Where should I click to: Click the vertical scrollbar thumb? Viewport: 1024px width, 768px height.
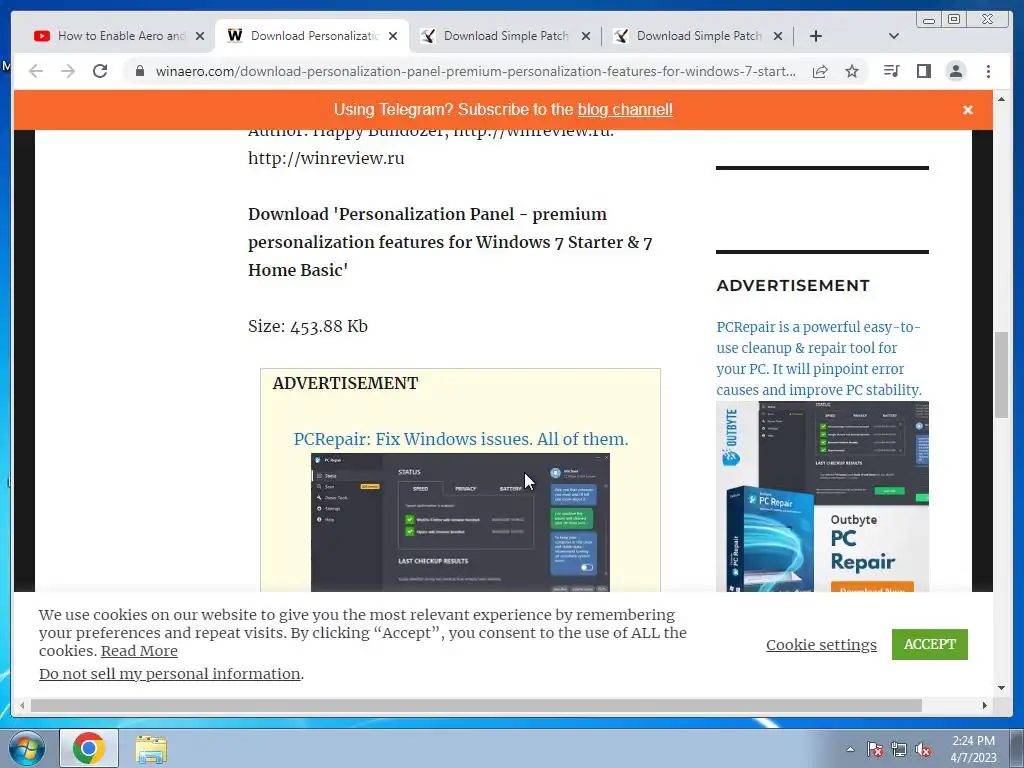(x=1001, y=375)
